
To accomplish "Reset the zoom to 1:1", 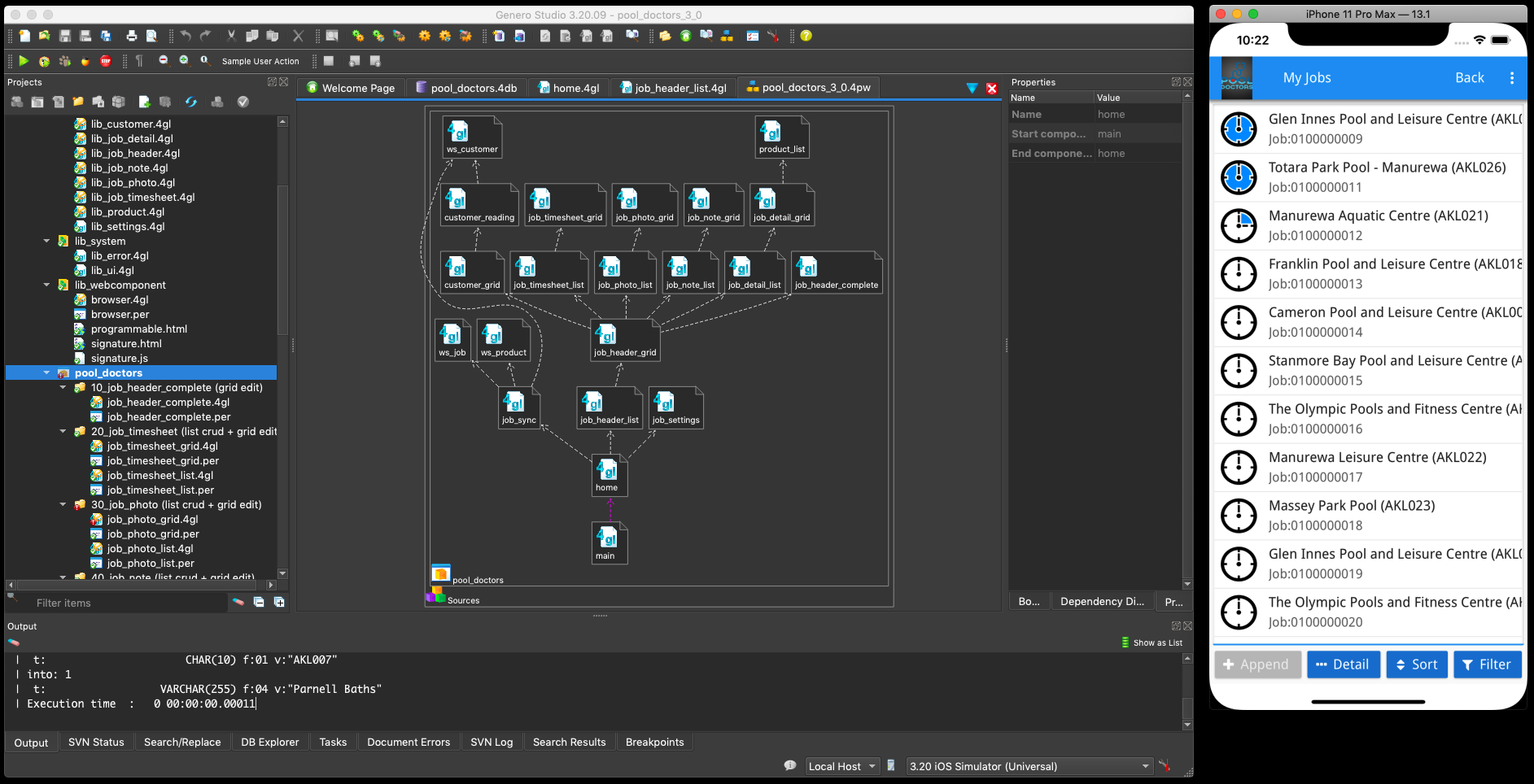I will click(x=205, y=60).
